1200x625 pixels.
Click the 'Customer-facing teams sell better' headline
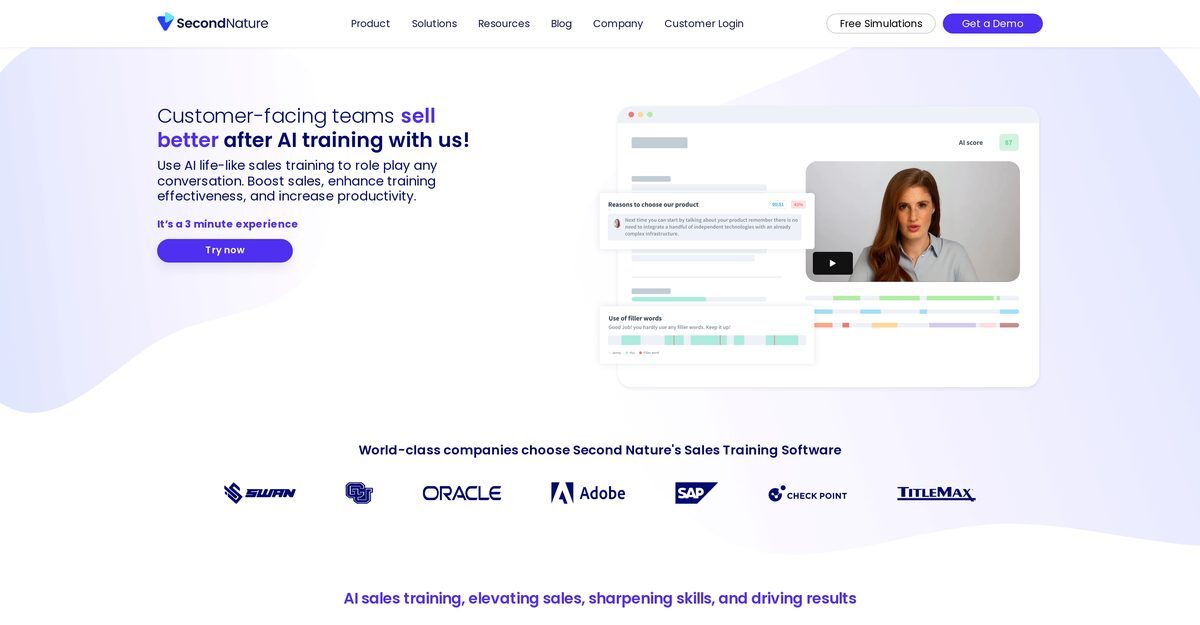(x=313, y=128)
